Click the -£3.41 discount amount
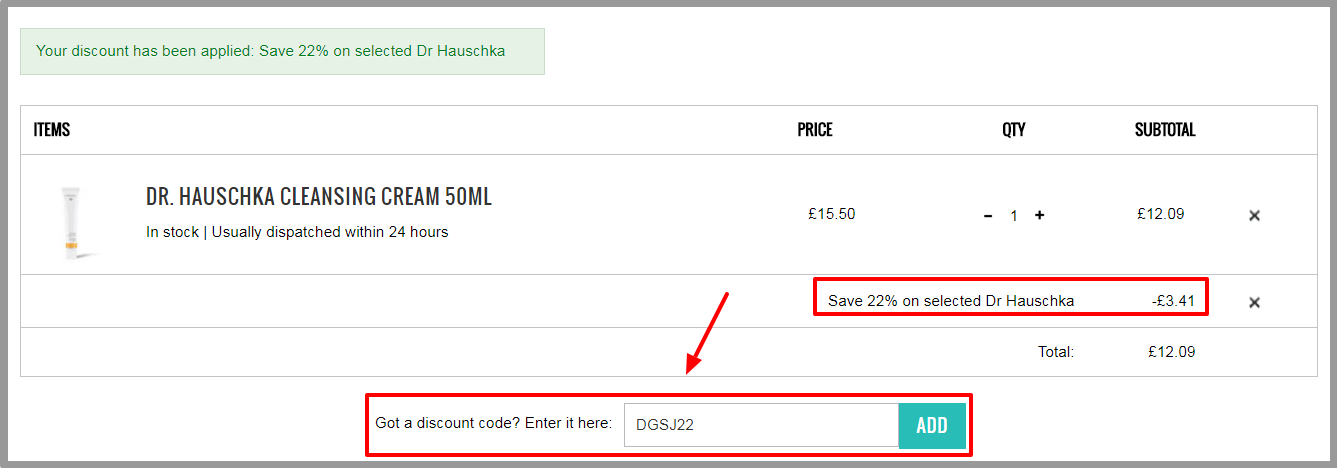The image size is (1337, 468). pyautogui.click(x=1173, y=300)
